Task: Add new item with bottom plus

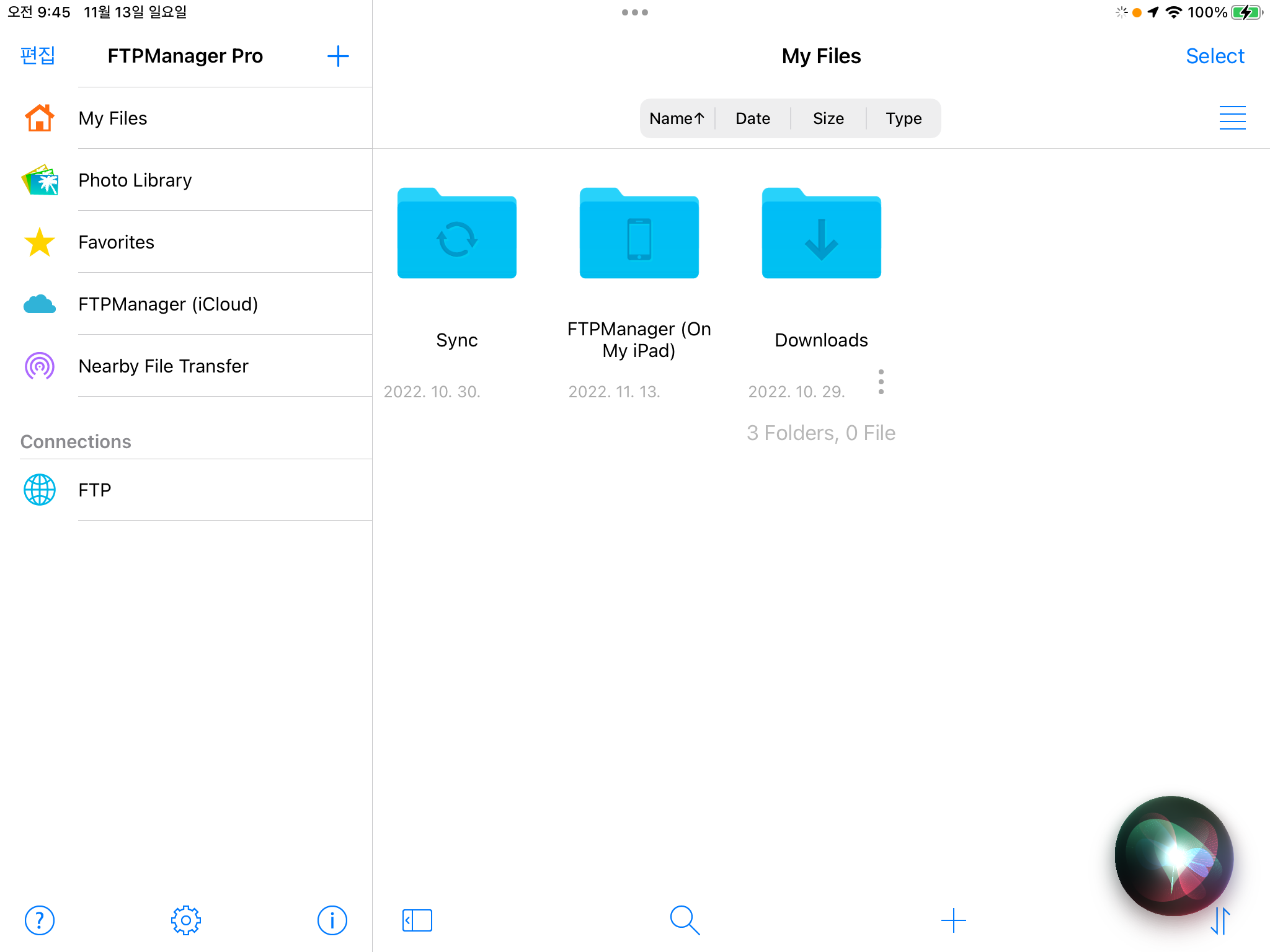Action: coord(953,920)
